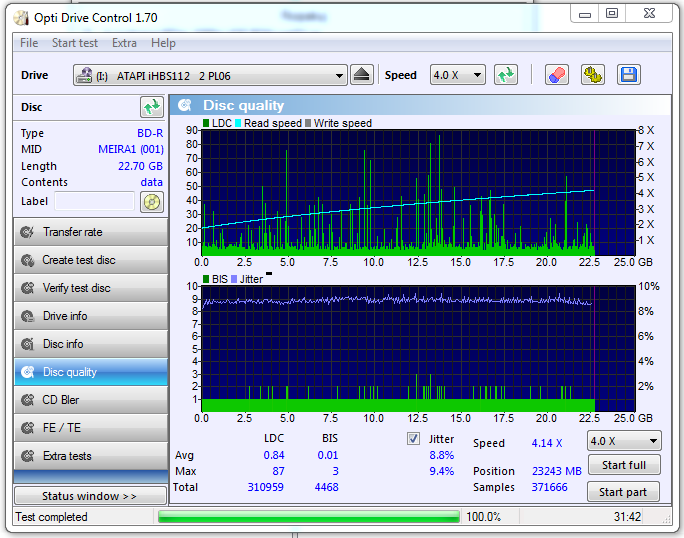The height and width of the screenshot is (538, 684).
Task: Open the toolbar Speed 4.0 X dropdown
Action: pos(458,75)
